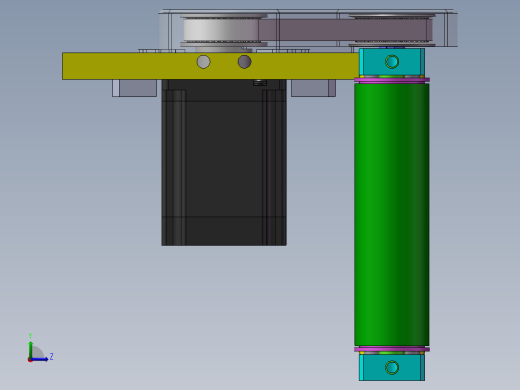Click the bore hole of the lower bearing block
Screen dimensions: 520x390
(x=392, y=367)
